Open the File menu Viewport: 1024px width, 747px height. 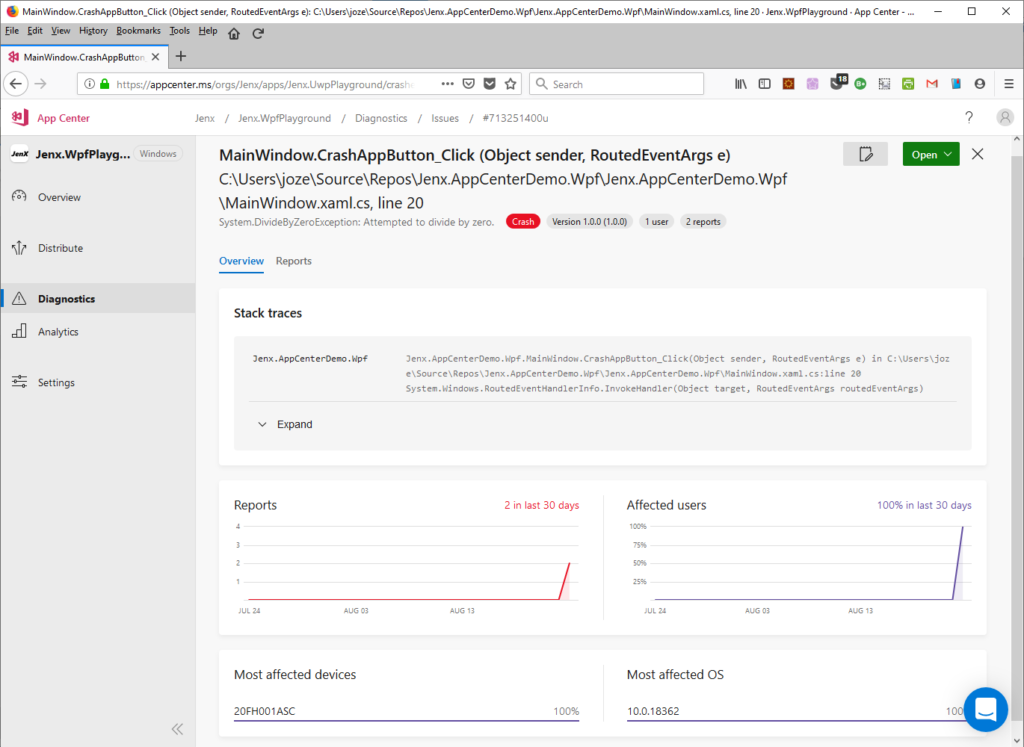click(x=12, y=31)
